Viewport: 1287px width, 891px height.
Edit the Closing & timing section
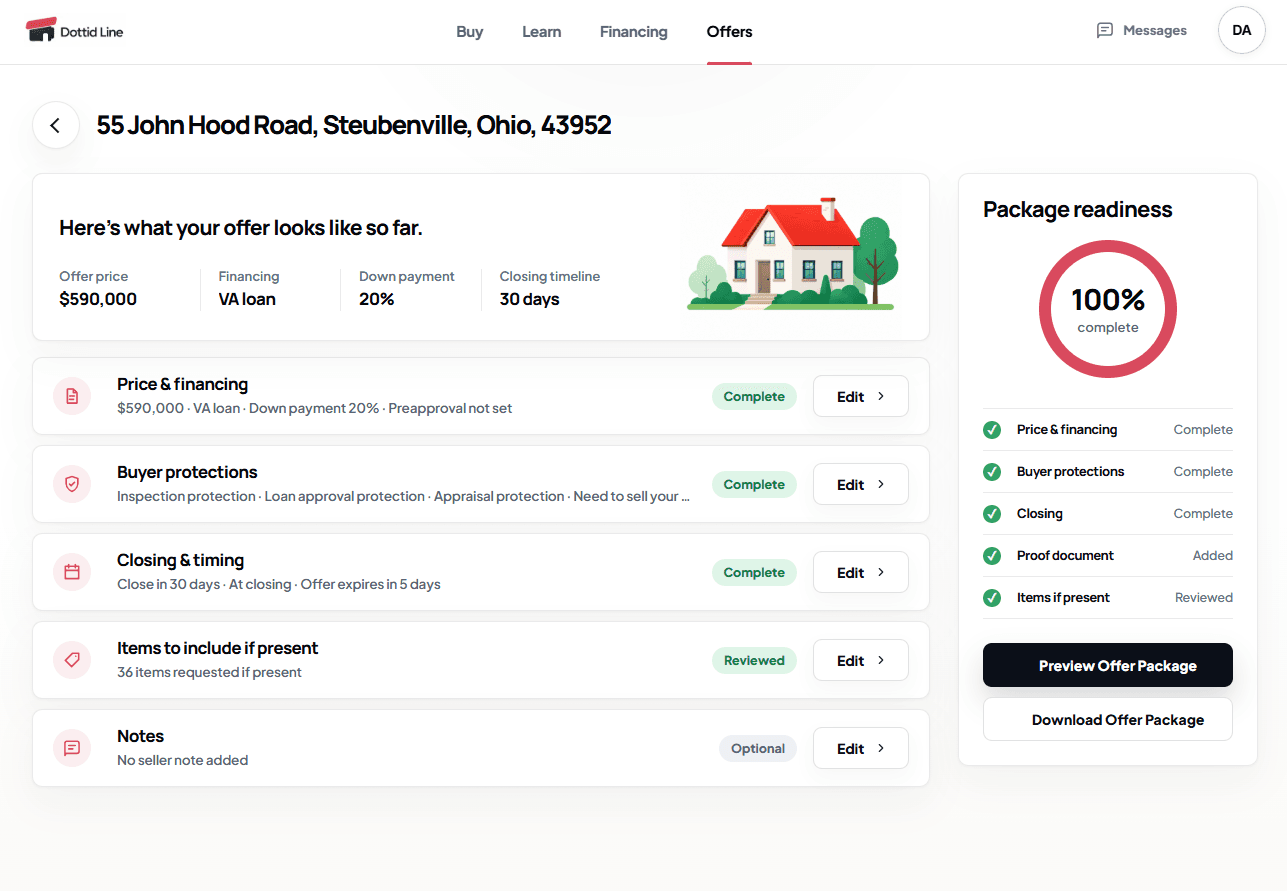(861, 572)
